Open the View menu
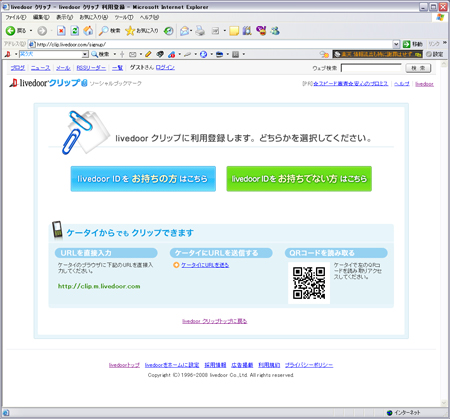This screenshot has width=450, height=419. 64,17
